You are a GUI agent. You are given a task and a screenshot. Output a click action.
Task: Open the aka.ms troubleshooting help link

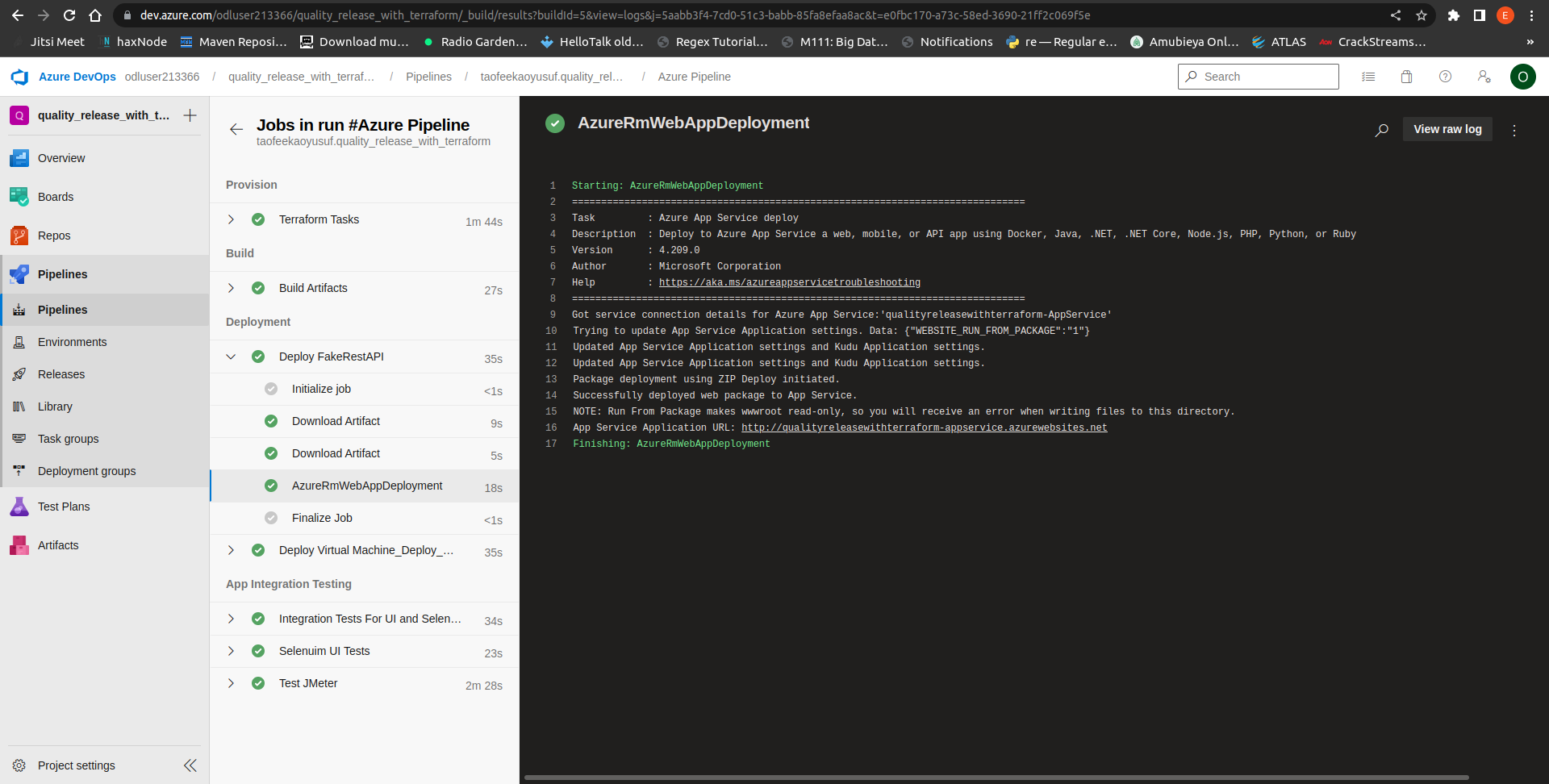coord(789,282)
